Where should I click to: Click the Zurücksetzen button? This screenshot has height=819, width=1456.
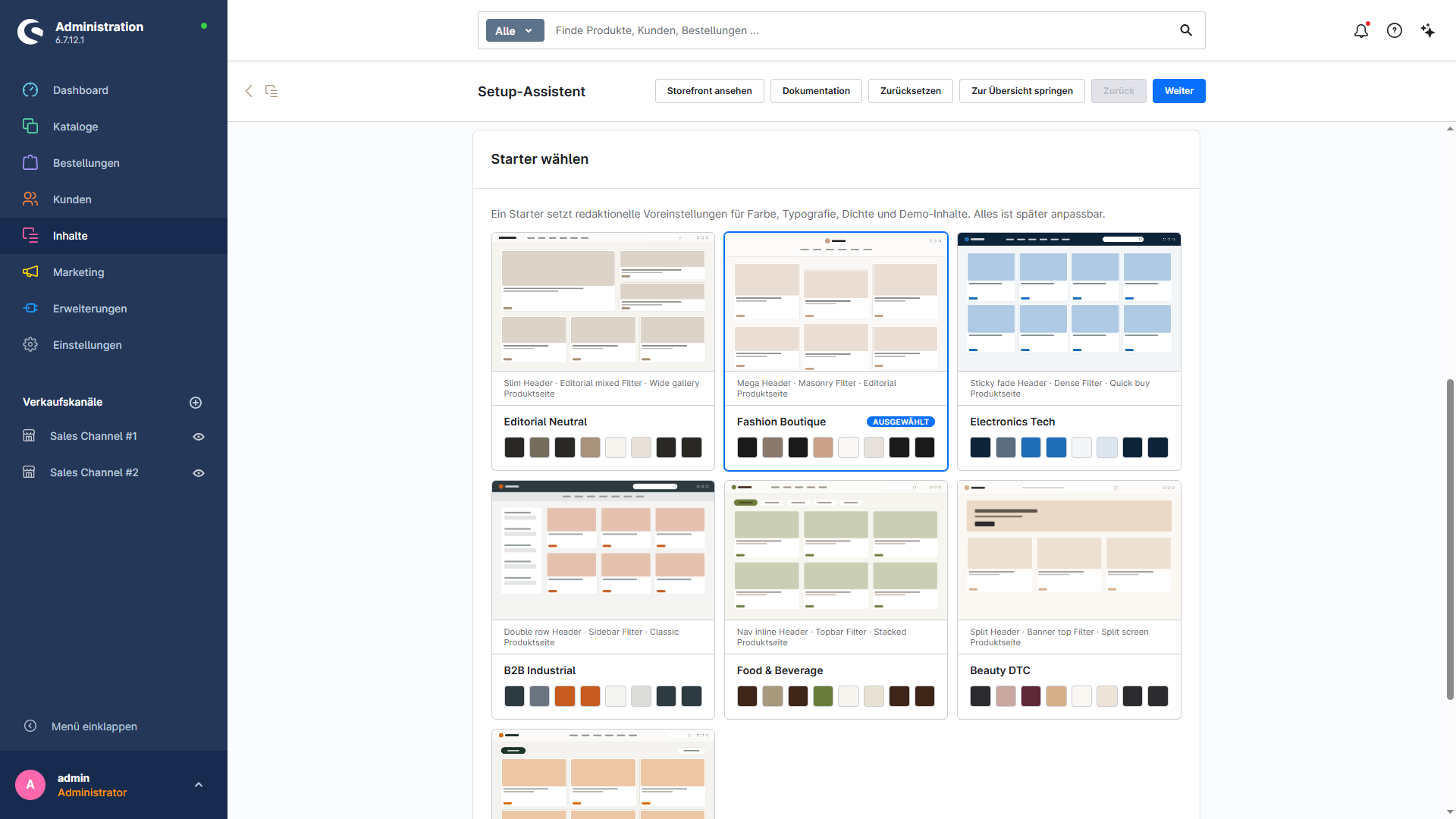911,91
